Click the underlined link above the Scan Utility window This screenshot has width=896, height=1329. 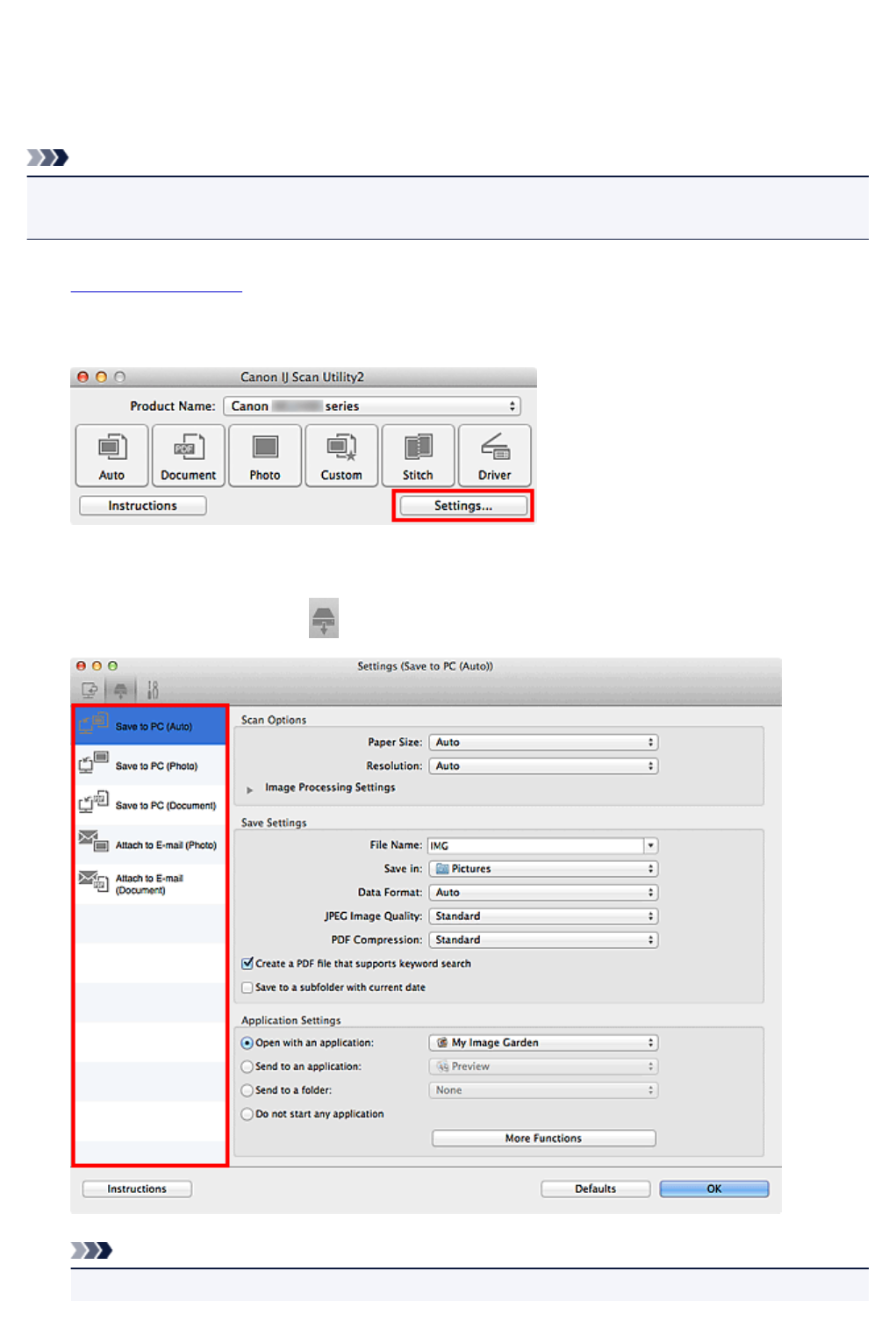tap(156, 286)
